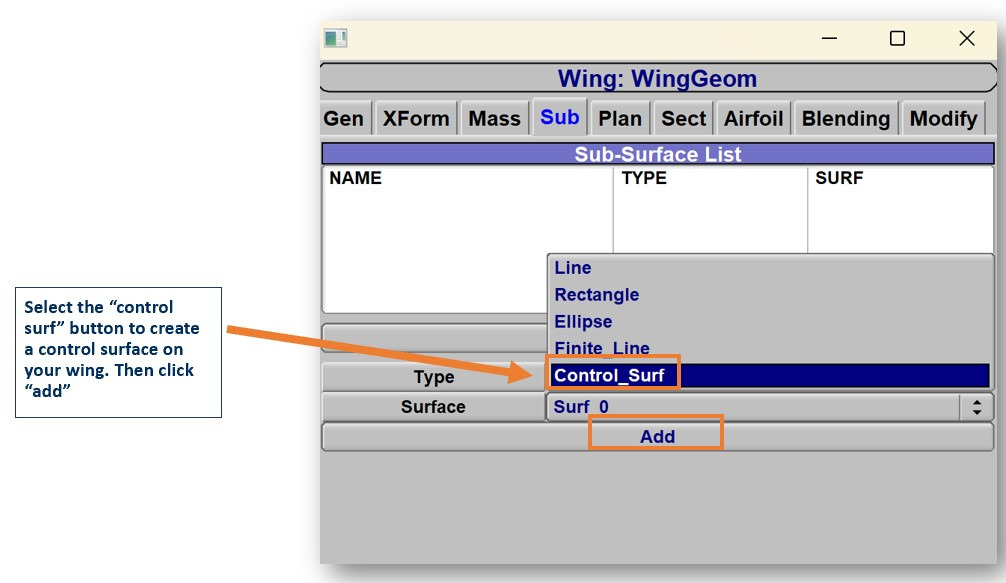Image resolution: width=1006 pixels, height=583 pixels.
Task: Click the SURF column header
Action: tap(839, 179)
